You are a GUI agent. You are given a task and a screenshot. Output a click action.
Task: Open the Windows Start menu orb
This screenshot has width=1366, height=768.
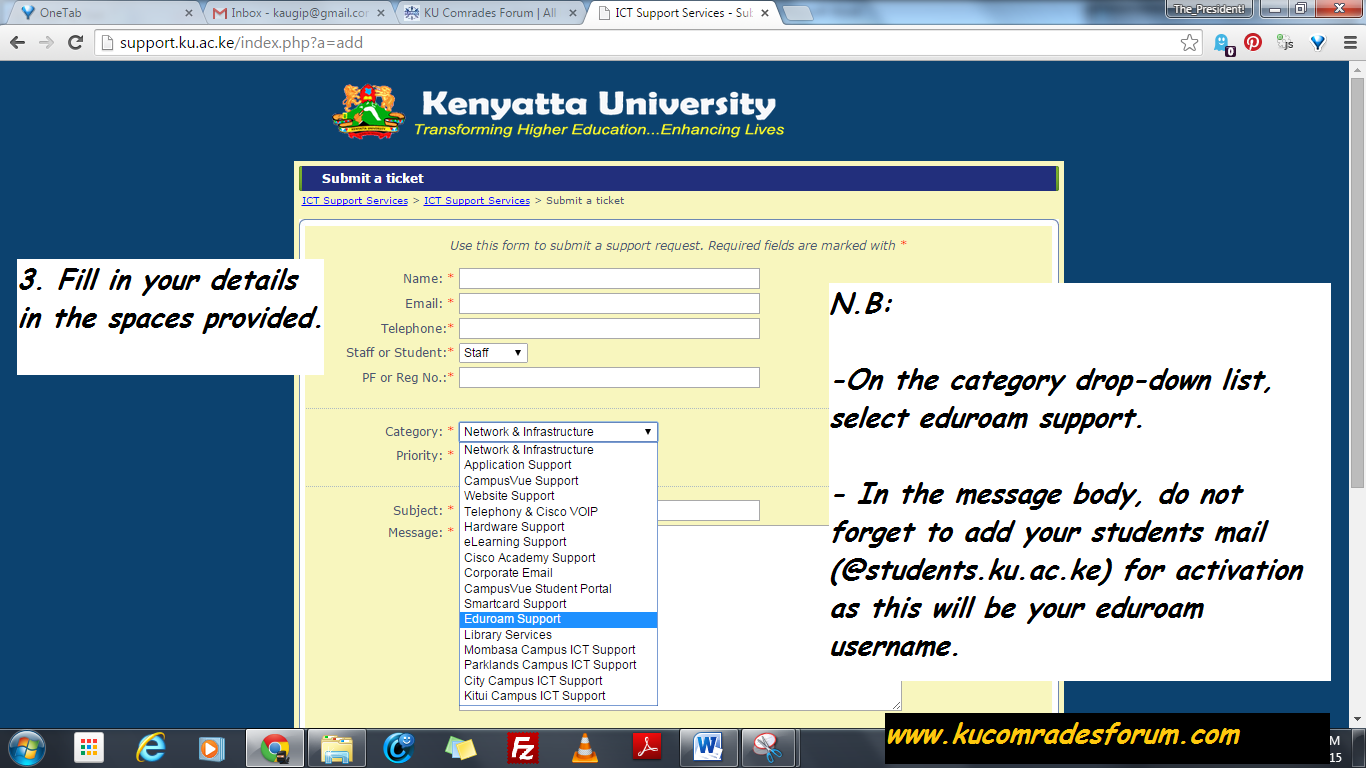[25, 747]
